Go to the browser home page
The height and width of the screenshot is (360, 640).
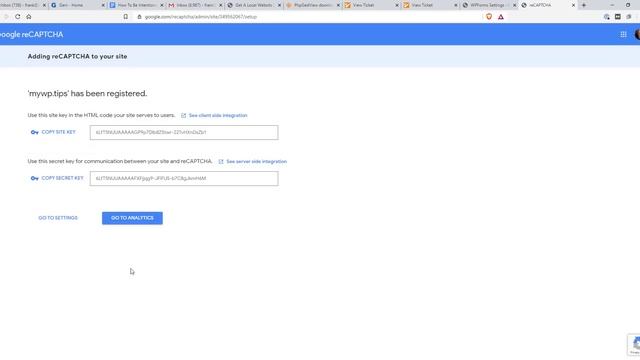tap(29, 17)
